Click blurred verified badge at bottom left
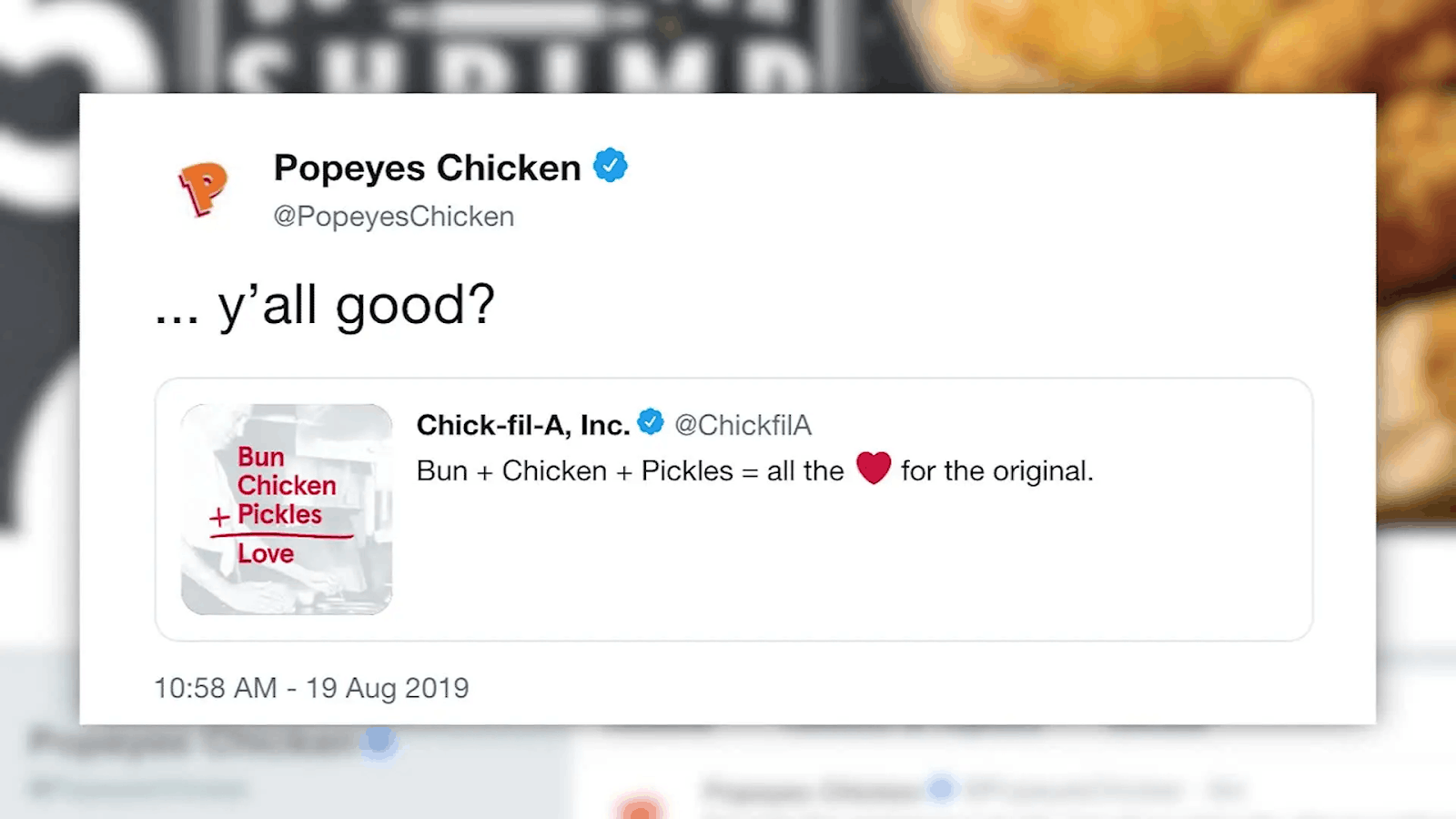The height and width of the screenshot is (819, 1456). click(x=379, y=742)
